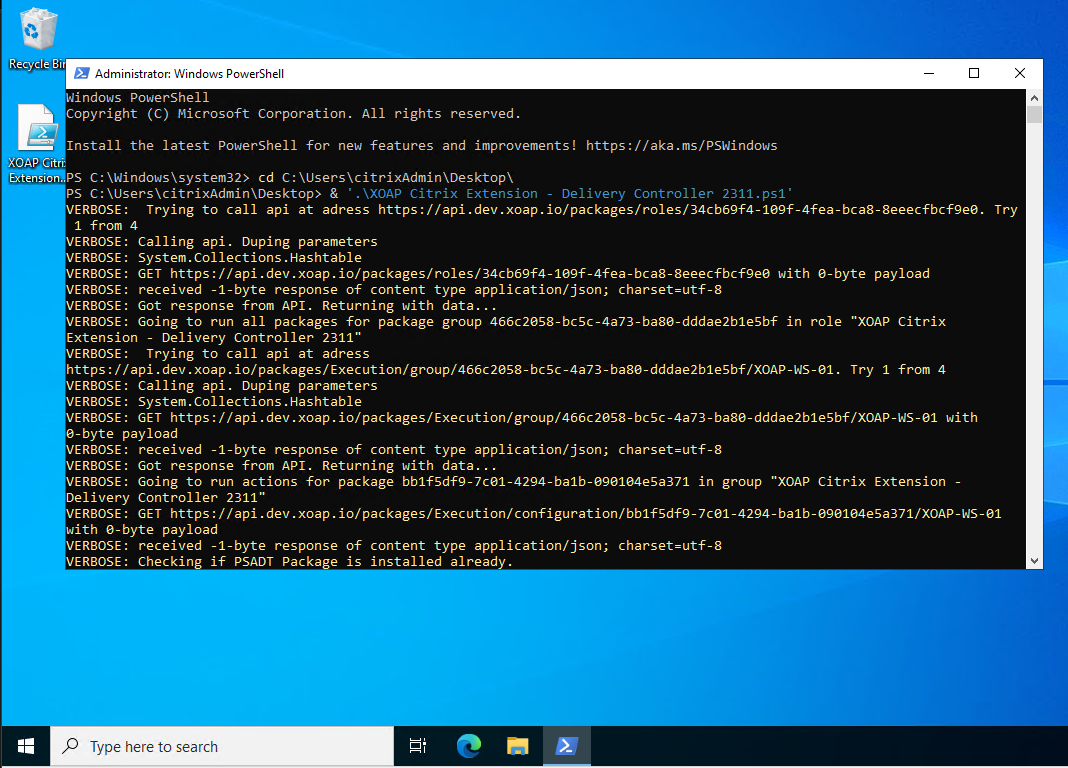Click the Start menu button

pos(25,746)
